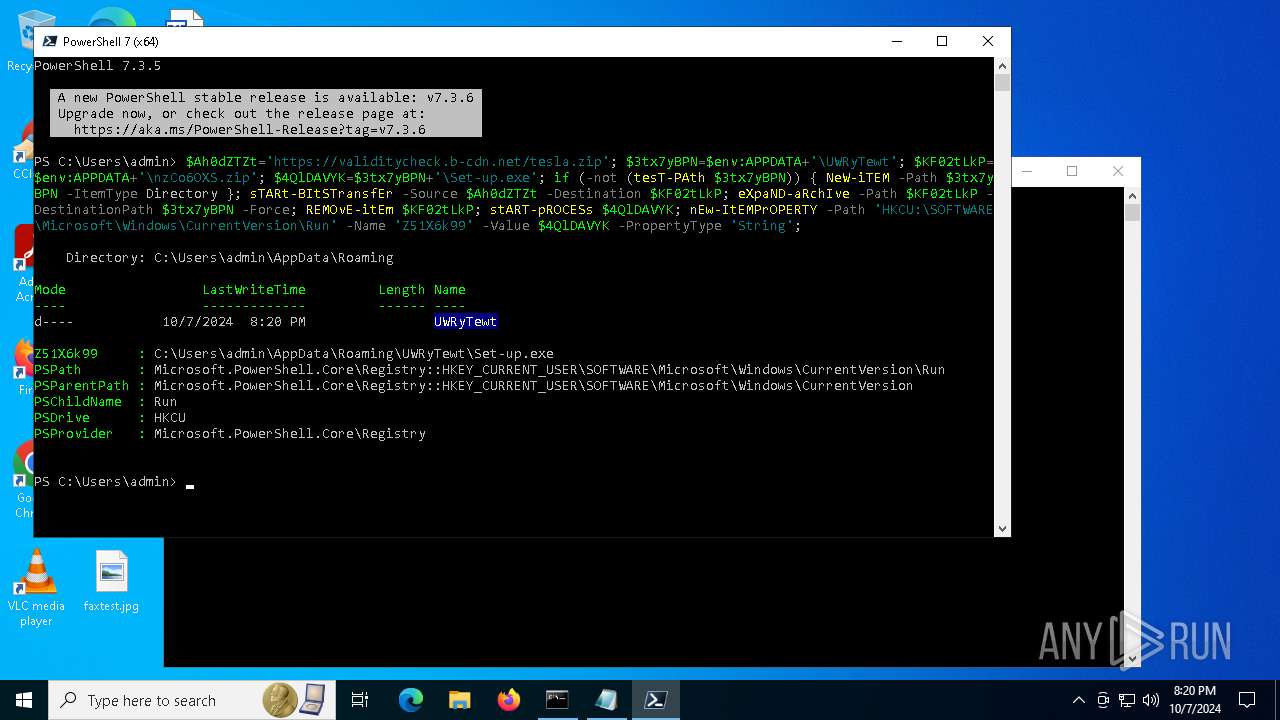The image size is (1280, 720).
Task: Click the PSChildName Run value
Action: coord(165,401)
